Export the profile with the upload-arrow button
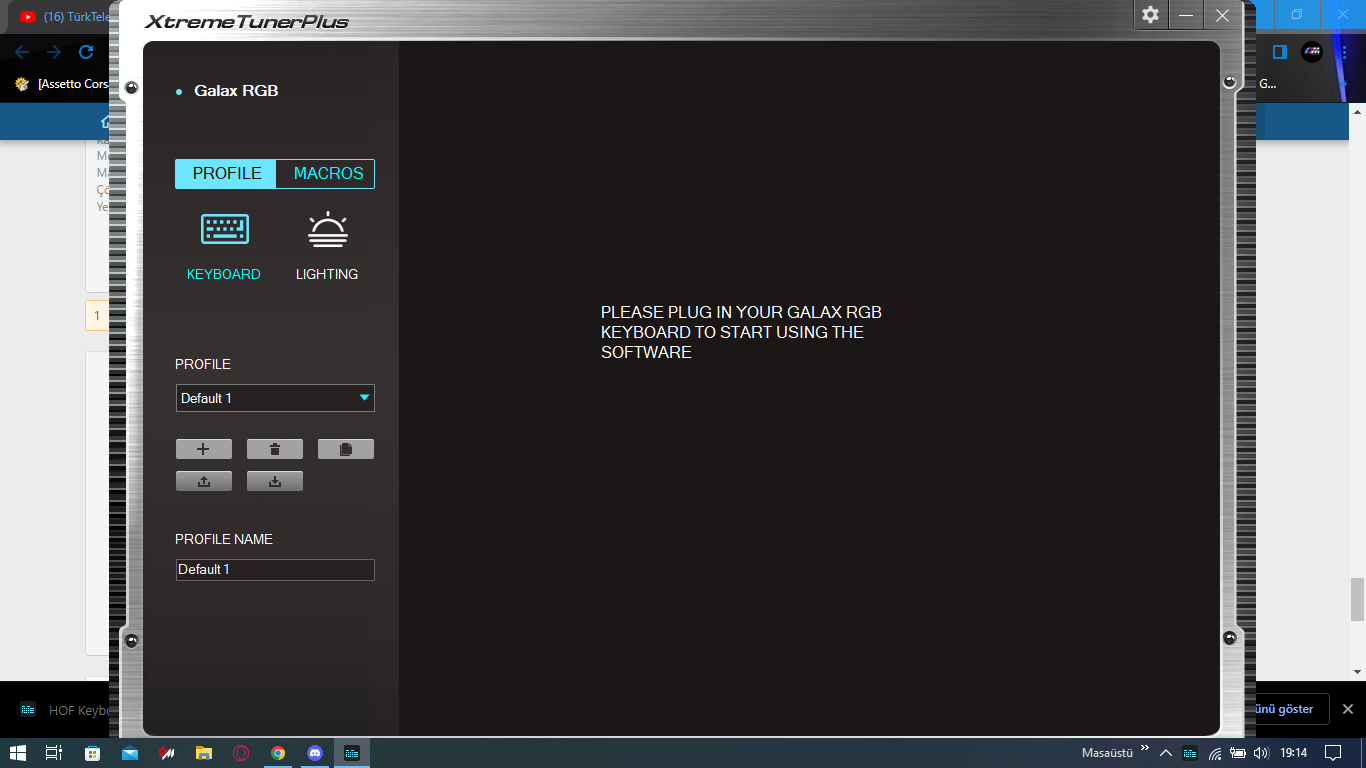1366x768 pixels. coord(204,481)
